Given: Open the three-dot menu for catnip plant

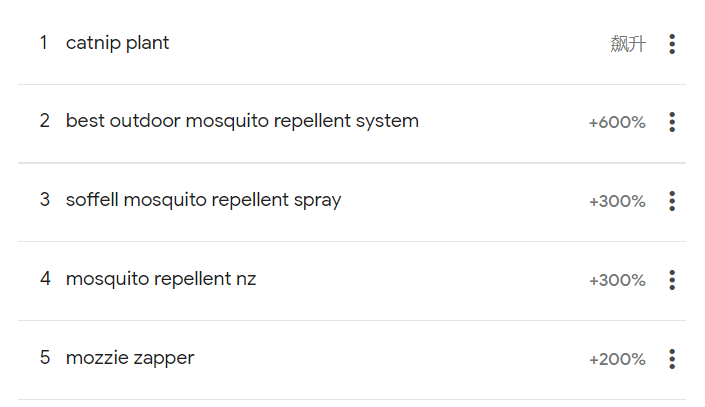Looking at the screenshot, I should point(672,44).
